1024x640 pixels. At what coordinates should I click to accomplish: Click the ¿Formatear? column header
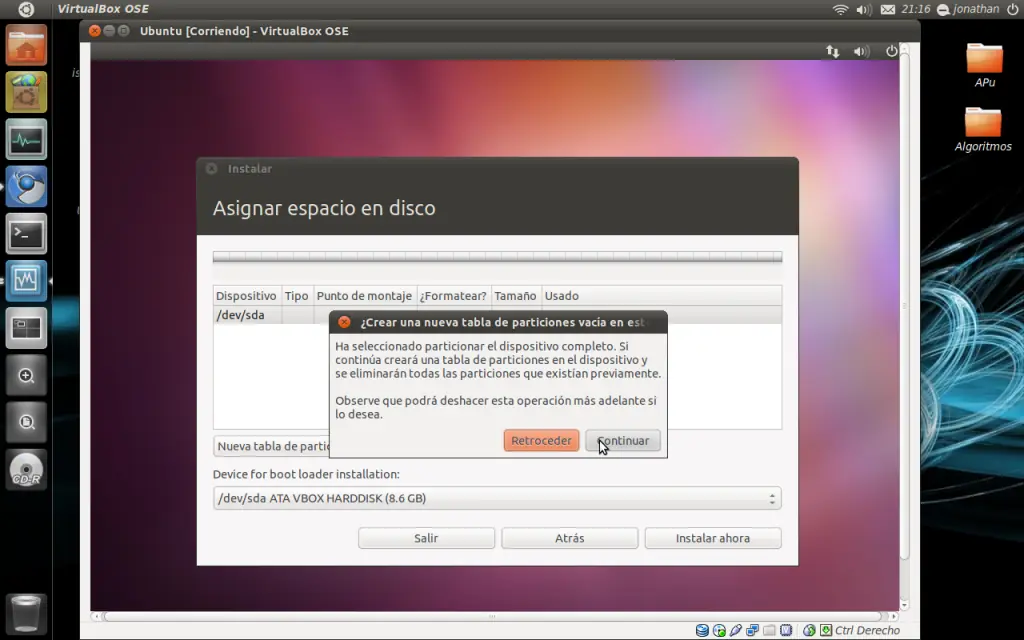click(x=453, y=296)
